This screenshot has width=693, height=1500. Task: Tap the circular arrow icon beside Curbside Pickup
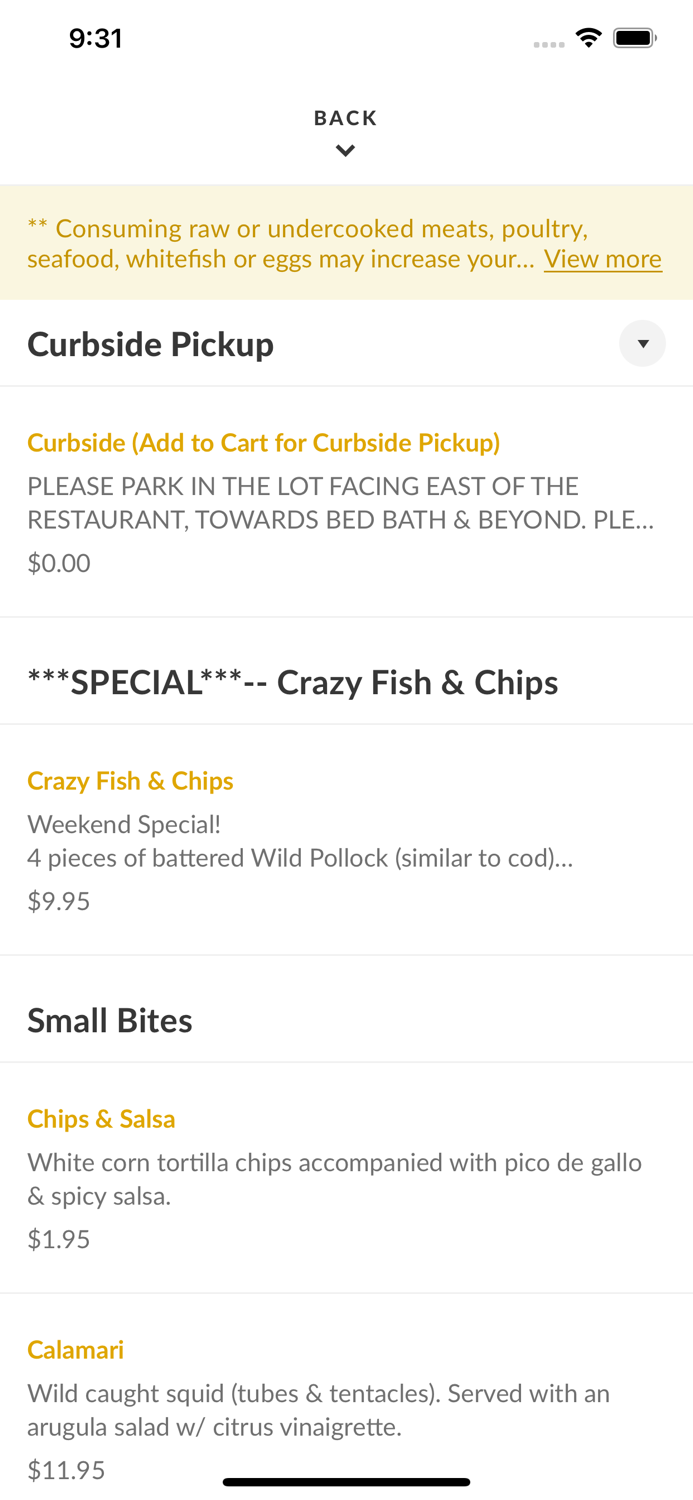(643, 343)
